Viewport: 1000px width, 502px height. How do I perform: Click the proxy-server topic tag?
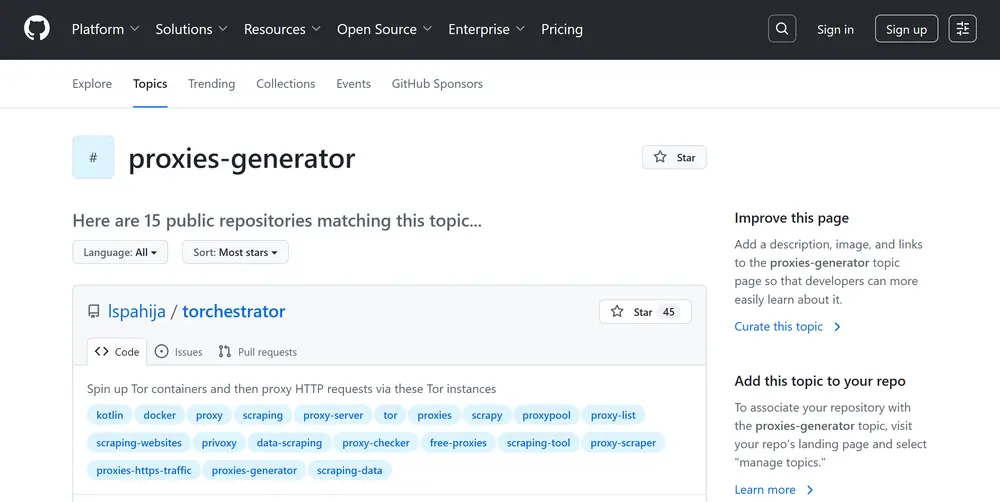click(333, 415)
